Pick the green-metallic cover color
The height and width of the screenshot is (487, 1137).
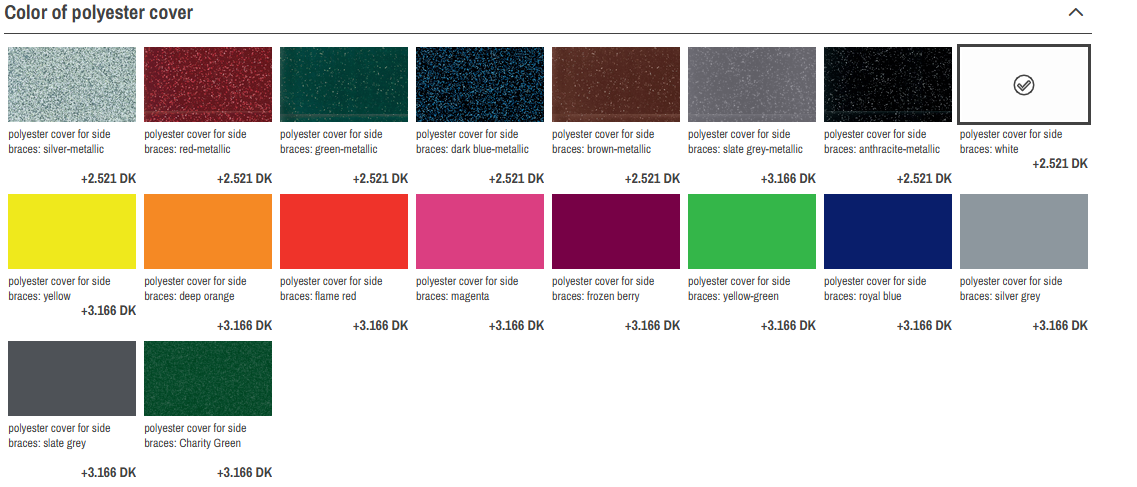click(x=344, y=84)
